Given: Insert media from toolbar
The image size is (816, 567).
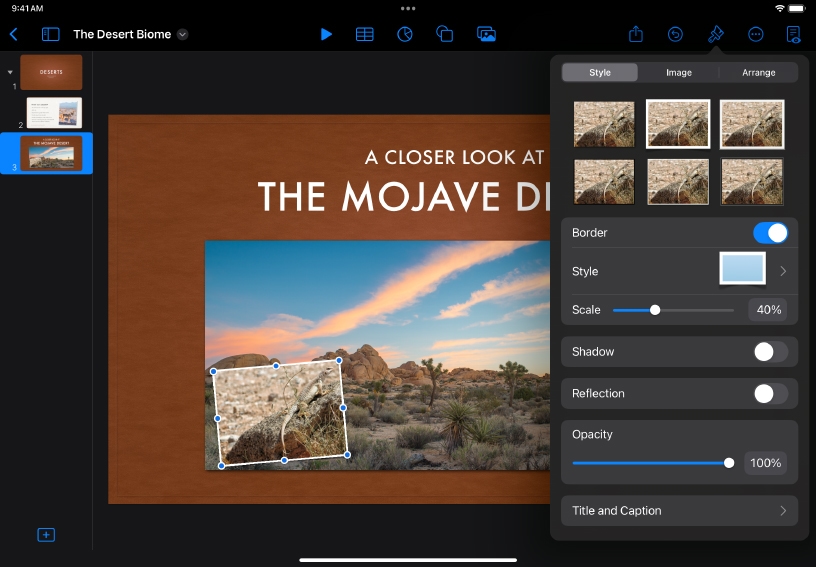Looking at the screenshot, I should [x=486, y=34].
